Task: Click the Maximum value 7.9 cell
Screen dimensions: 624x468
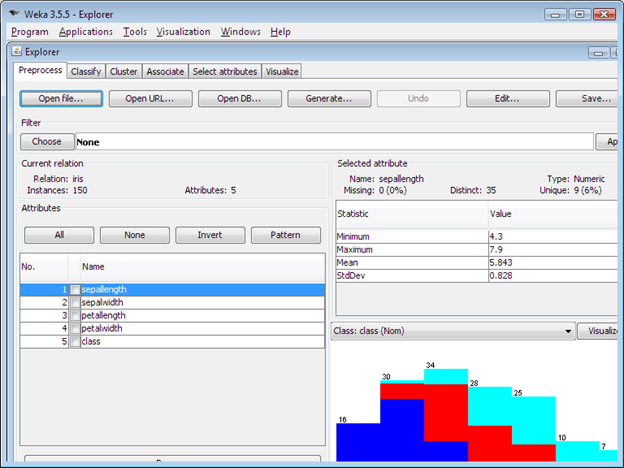Action: click(x=553, y=250)
